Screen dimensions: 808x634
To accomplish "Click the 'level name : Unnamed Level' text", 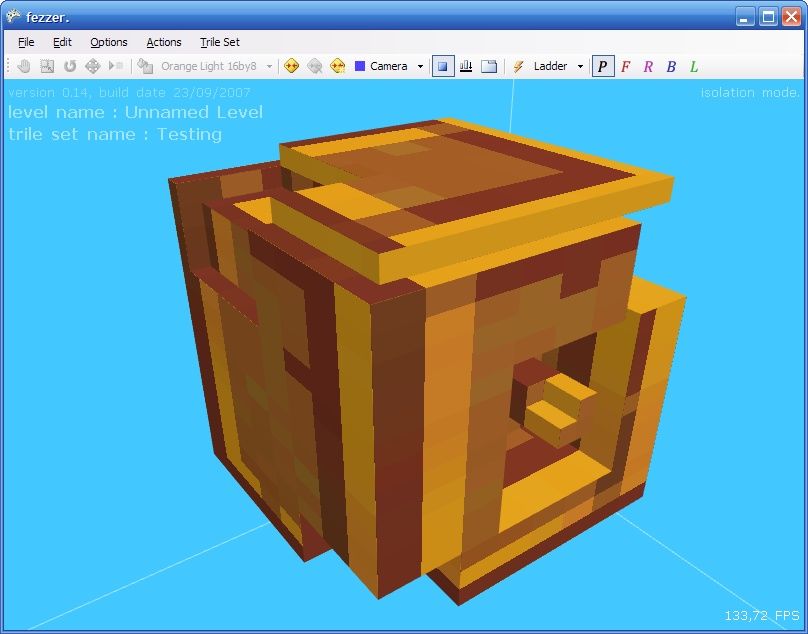I will [136, 112].
